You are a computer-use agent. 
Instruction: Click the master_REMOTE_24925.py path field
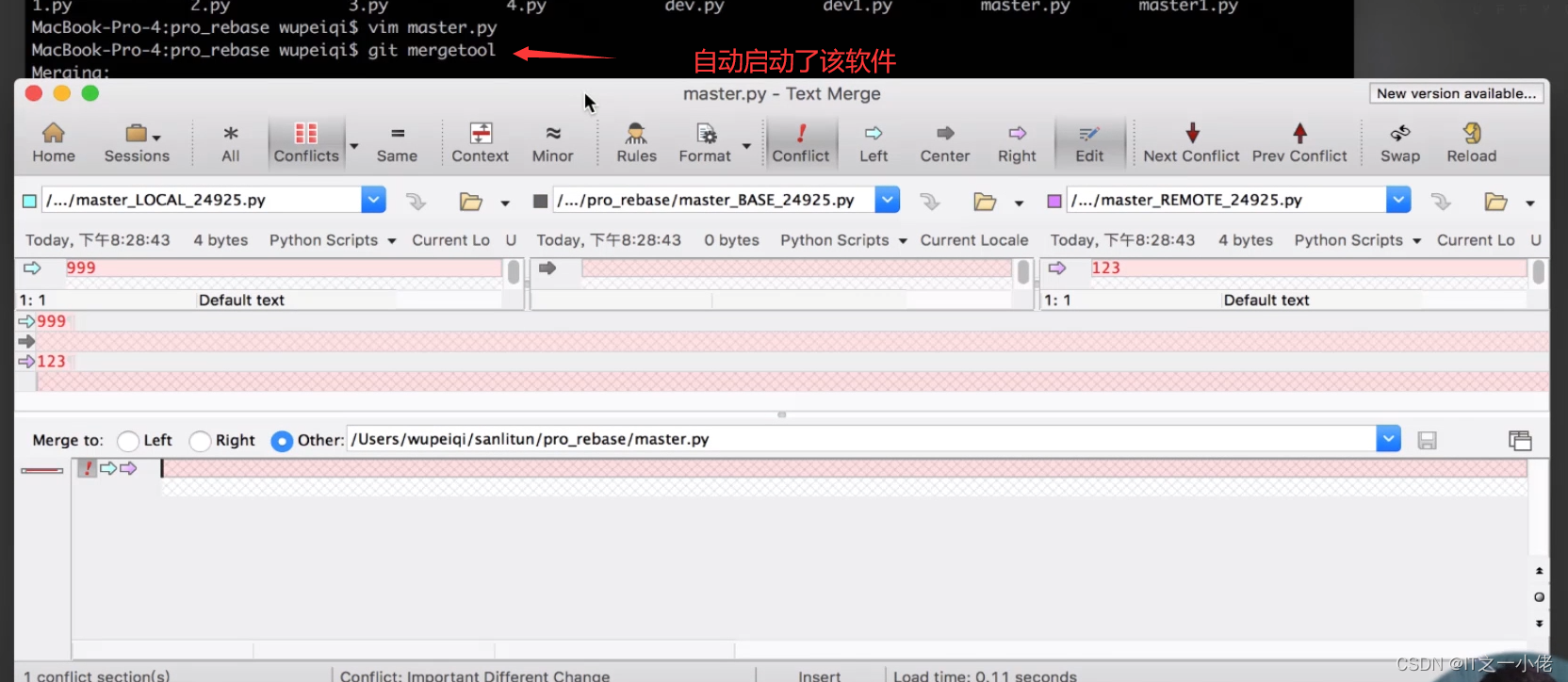(x=1227, y=200)
